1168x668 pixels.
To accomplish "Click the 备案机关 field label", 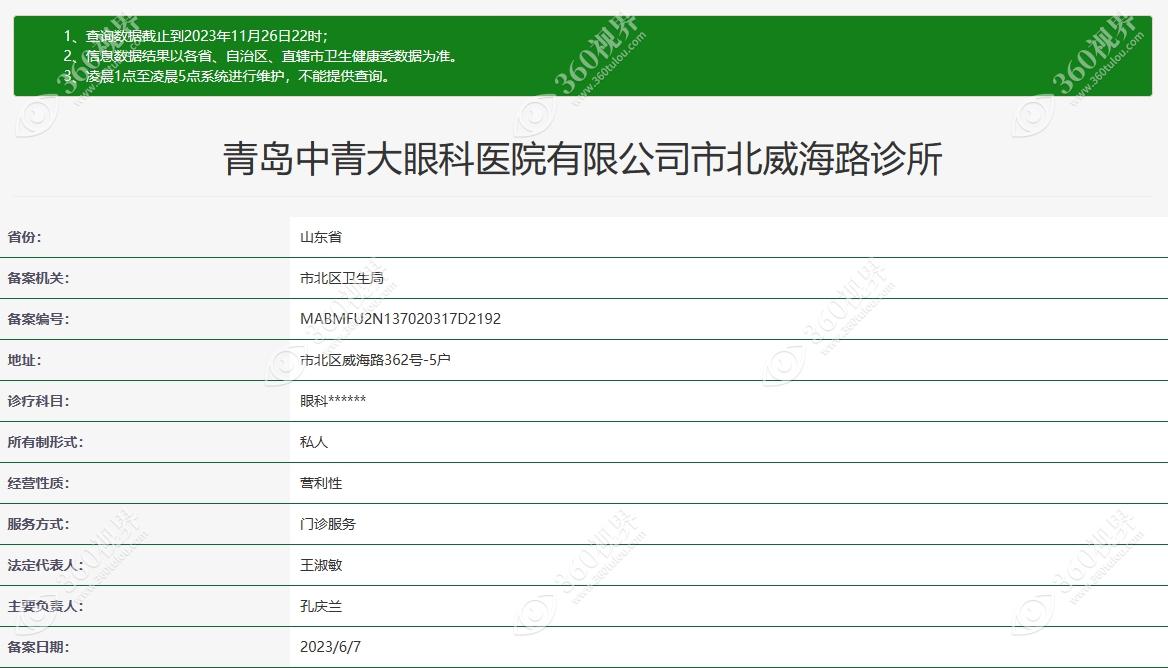I will click(x=38, y=278).
